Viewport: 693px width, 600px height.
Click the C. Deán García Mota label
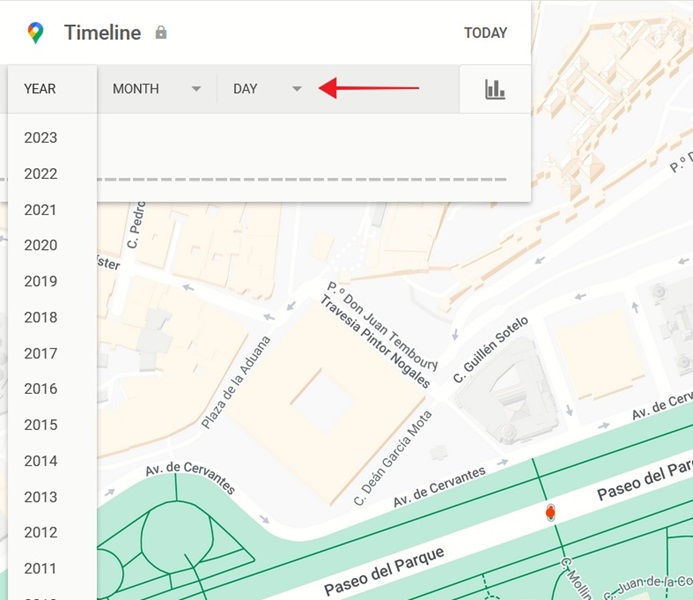pos(392,458)
